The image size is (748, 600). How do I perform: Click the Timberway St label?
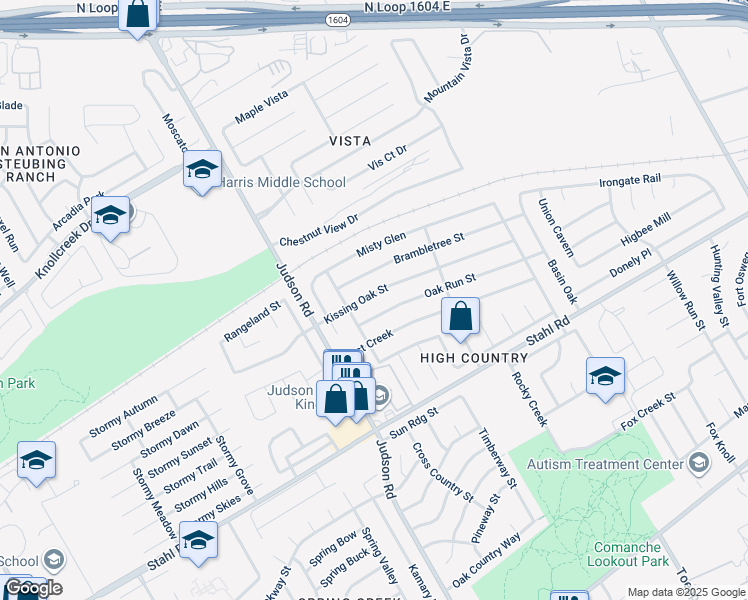click(498, 458)
